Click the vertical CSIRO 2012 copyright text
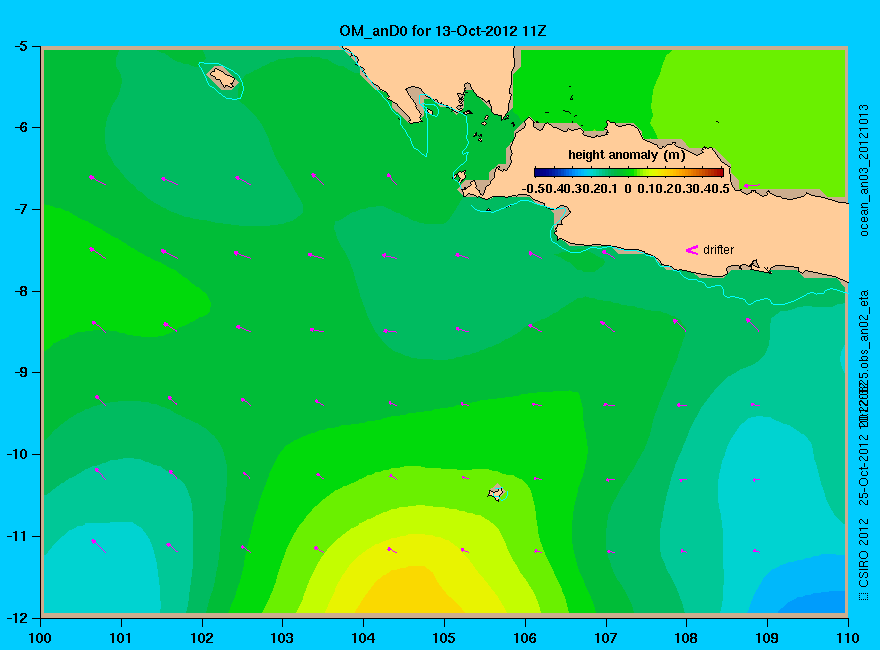The image size is (880, 650). coord(864,560)
